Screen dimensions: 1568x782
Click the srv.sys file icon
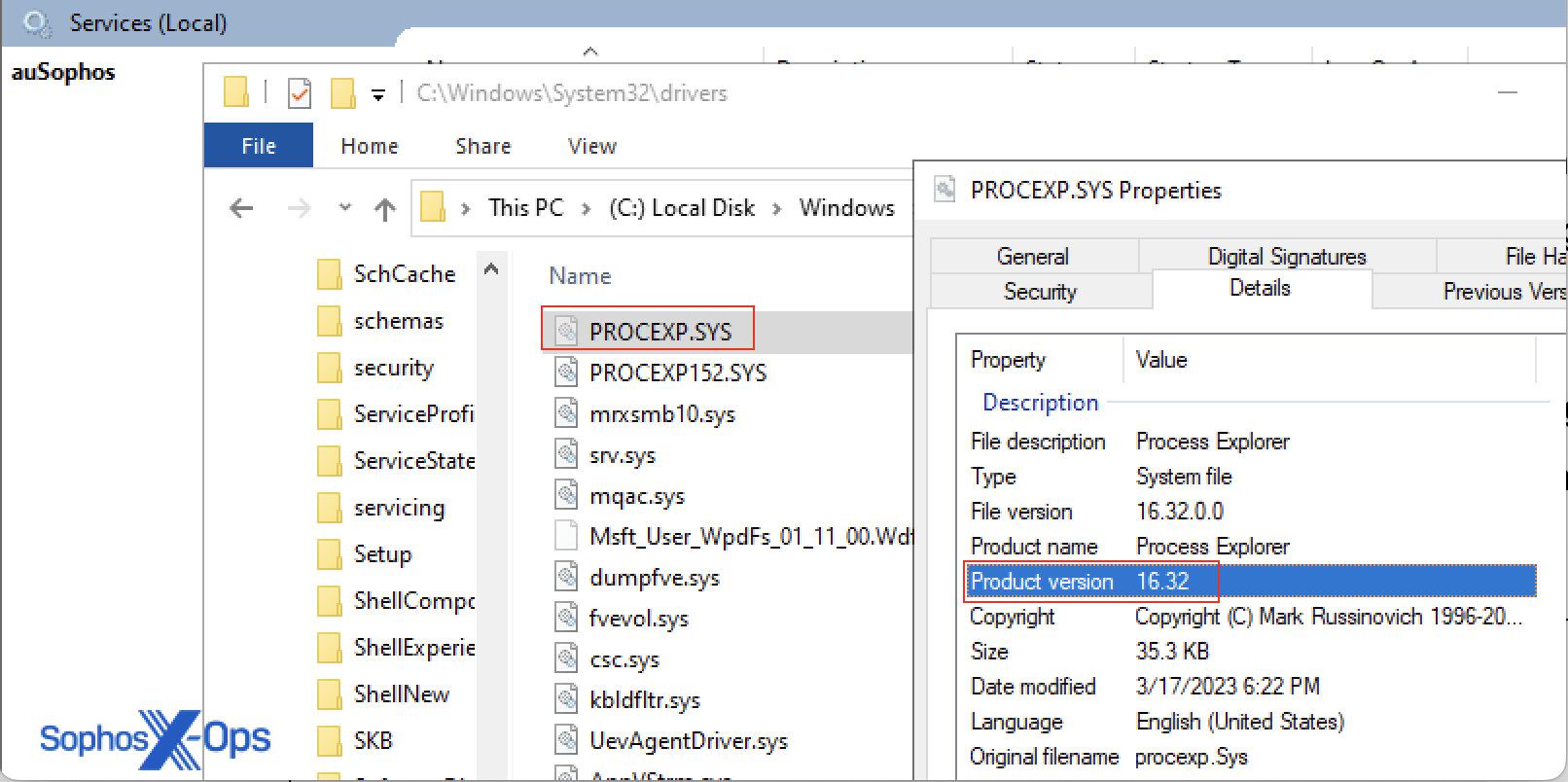click(566, 454)
